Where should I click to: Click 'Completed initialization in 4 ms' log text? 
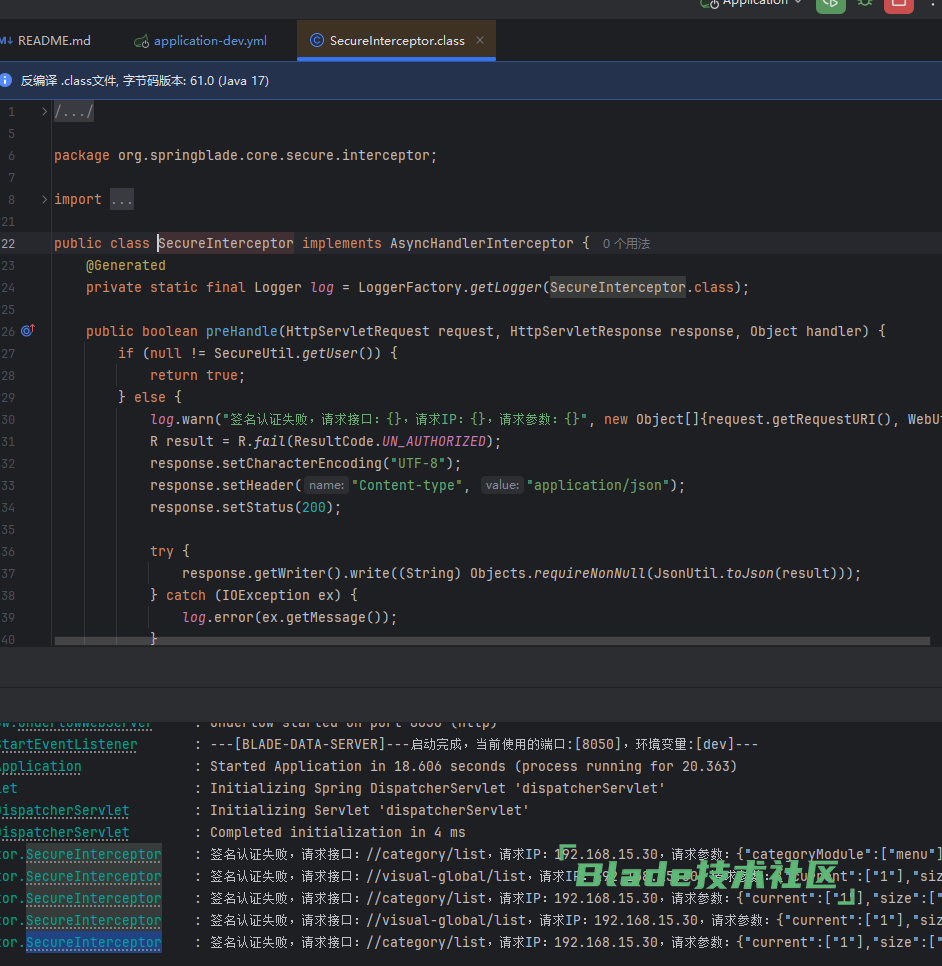click(338, 832)
